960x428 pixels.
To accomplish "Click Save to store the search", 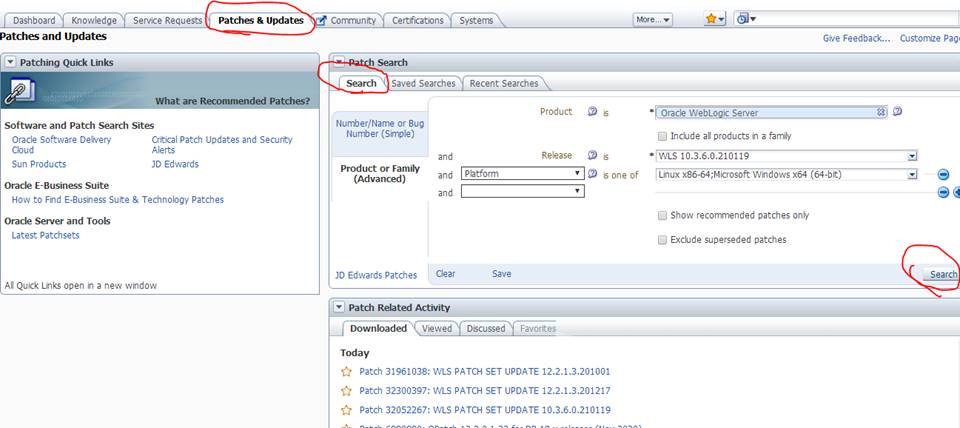I will pyautogui.click(x=501, y=274).
